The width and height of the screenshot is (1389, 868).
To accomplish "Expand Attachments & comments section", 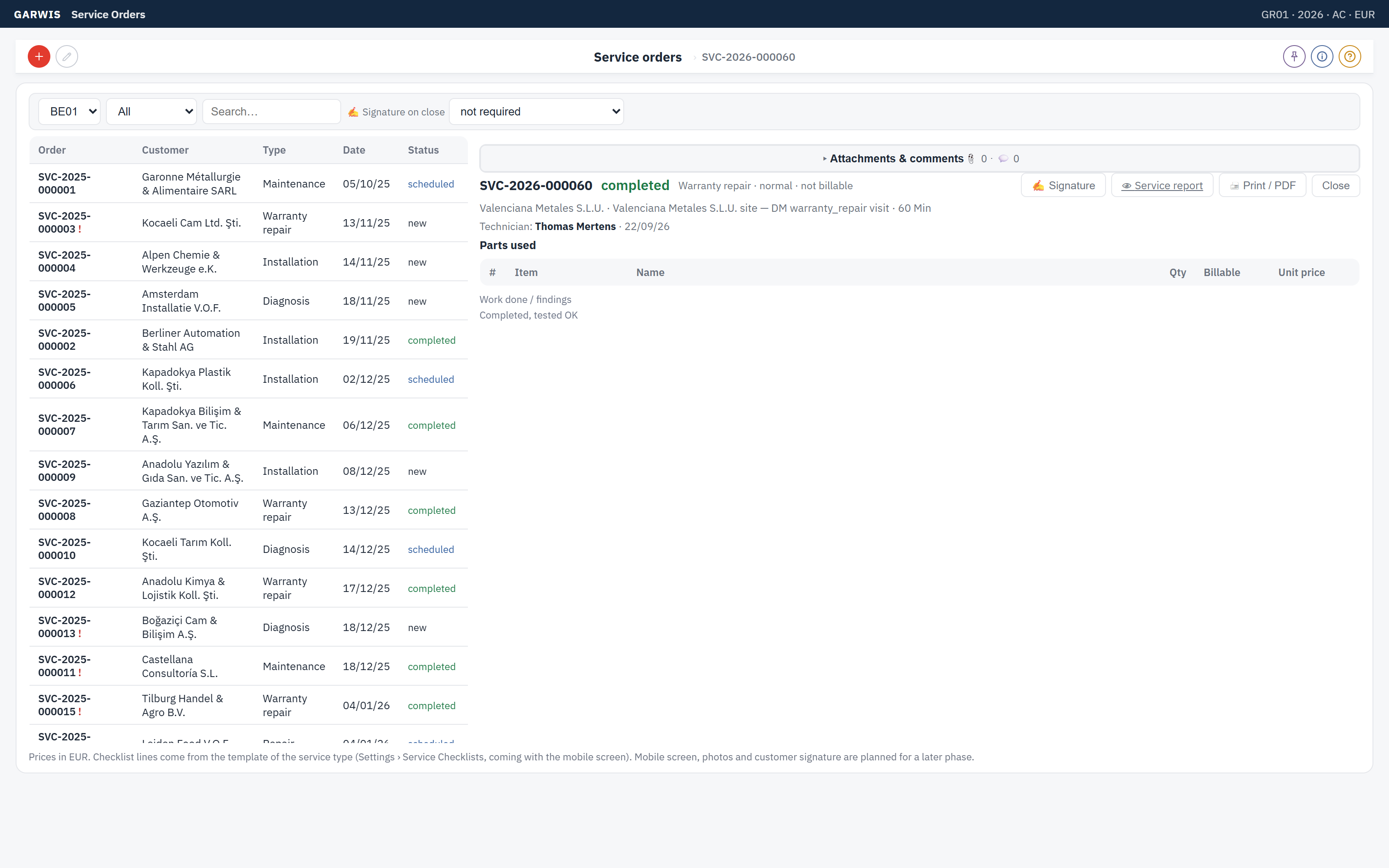I will [919, 158].
